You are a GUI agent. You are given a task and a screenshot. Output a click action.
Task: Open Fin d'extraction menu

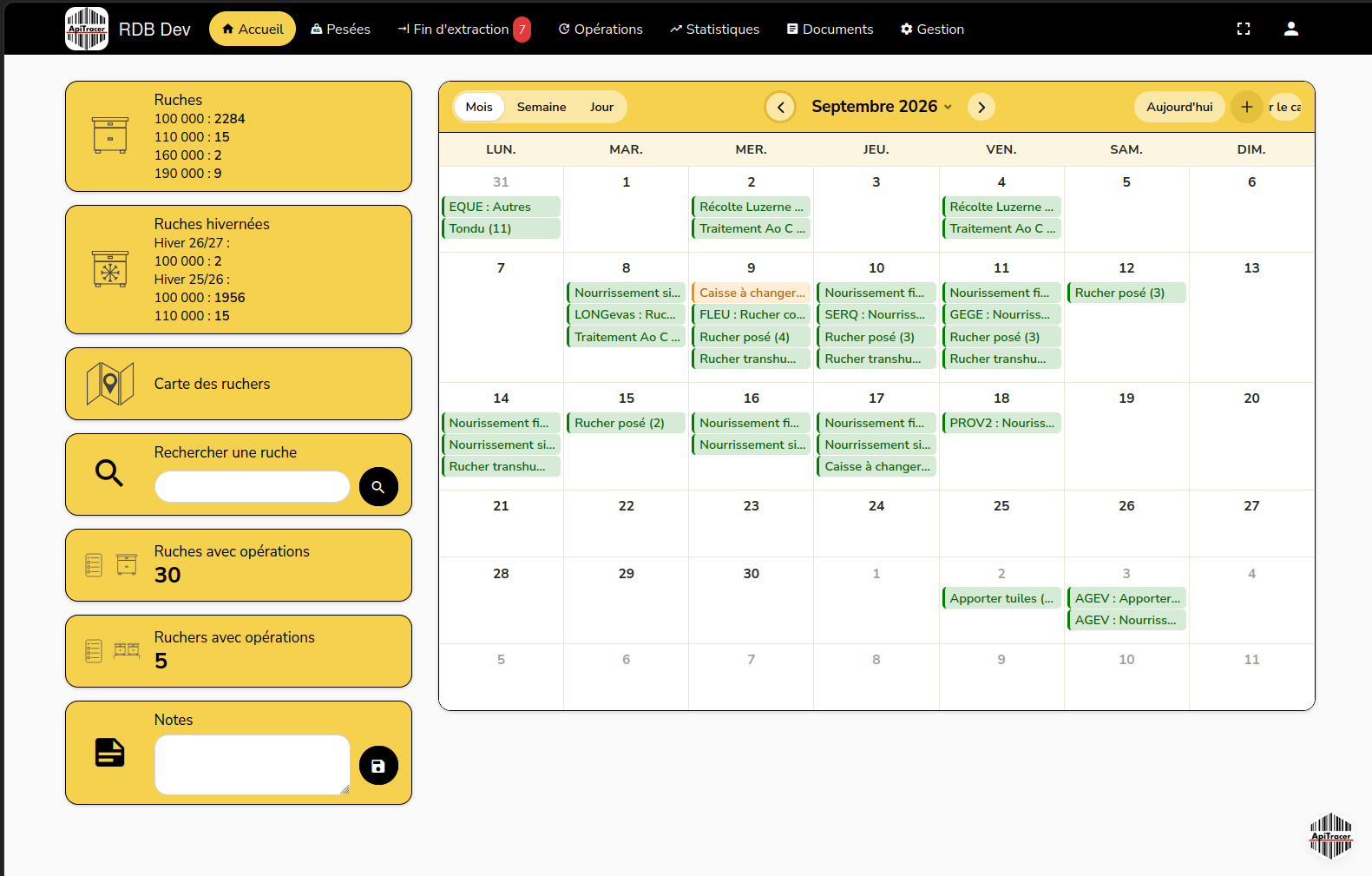(x=464, y=29)
